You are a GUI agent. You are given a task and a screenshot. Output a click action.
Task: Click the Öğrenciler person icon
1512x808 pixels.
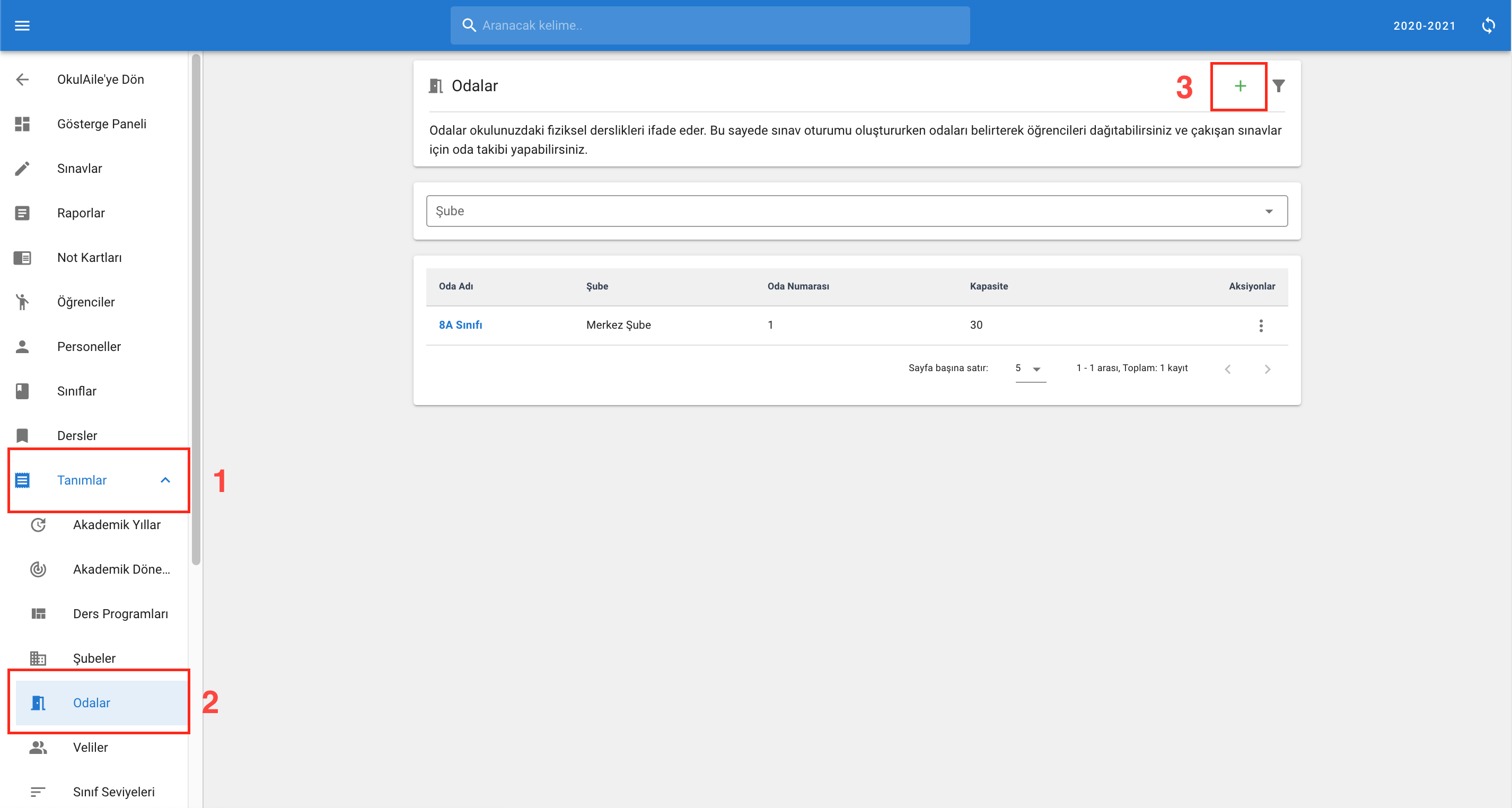pos(22,302)
